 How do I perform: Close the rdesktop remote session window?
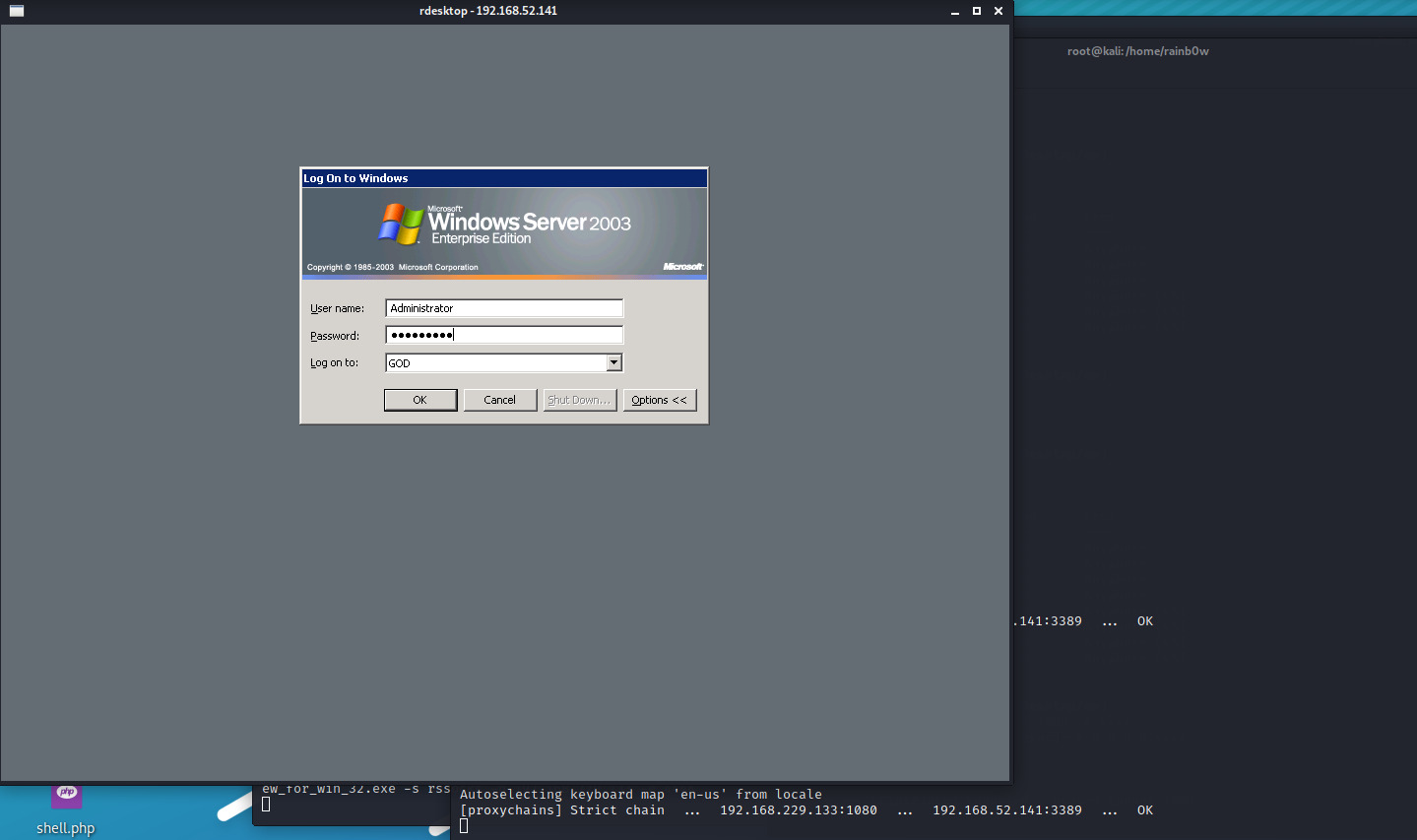pos(998,11)
